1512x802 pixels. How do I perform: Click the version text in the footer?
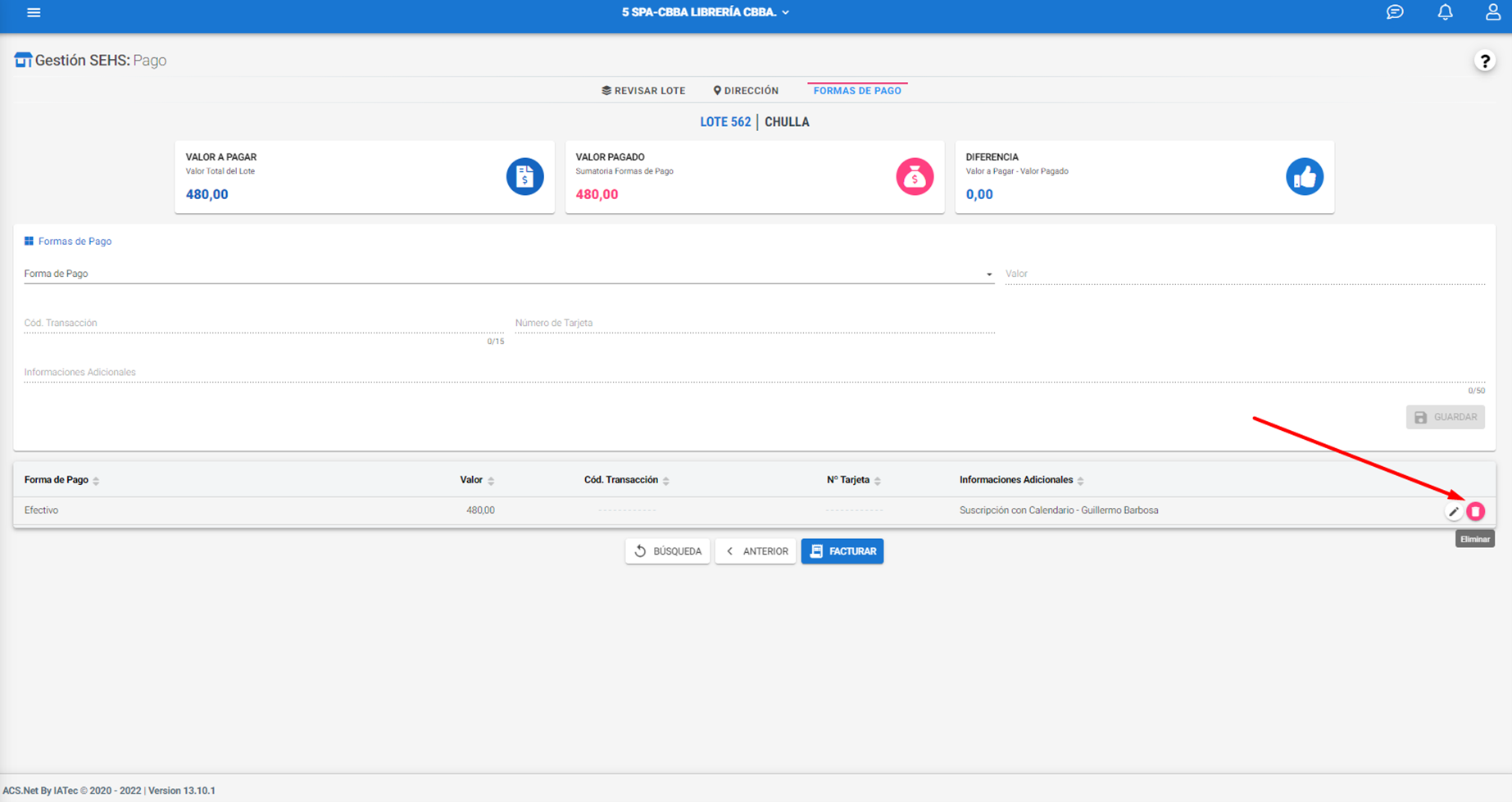point(182,791)
